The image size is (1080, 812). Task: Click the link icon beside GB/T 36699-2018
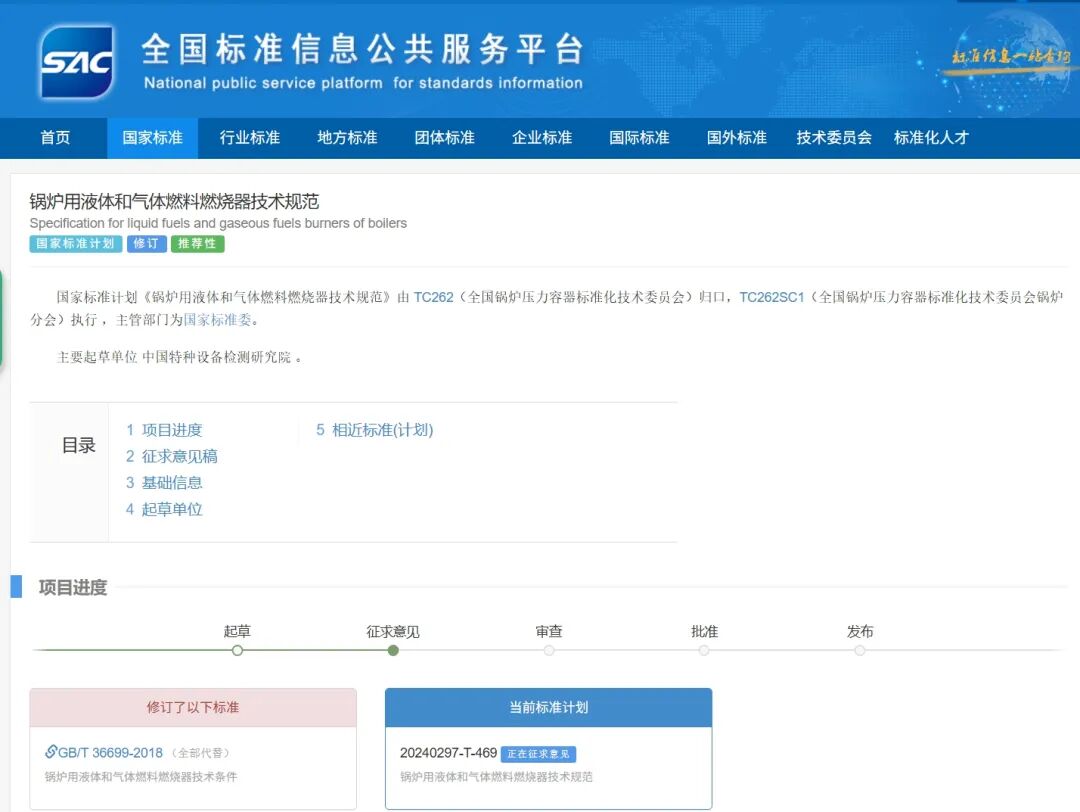pyautogui.click(x=51, y=752)
